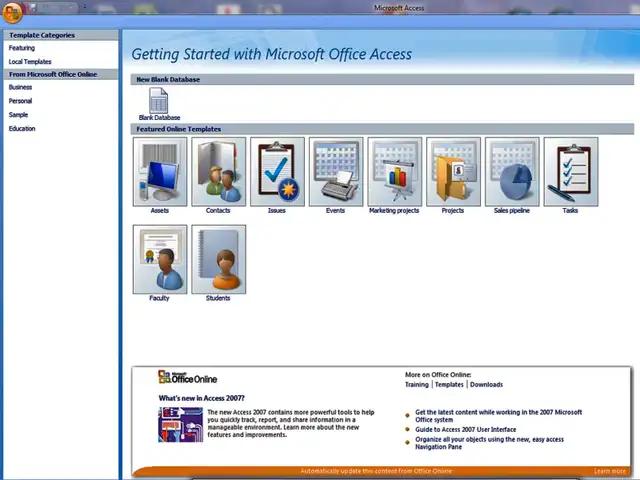Create a Blank Database

(x=159, y=104)
